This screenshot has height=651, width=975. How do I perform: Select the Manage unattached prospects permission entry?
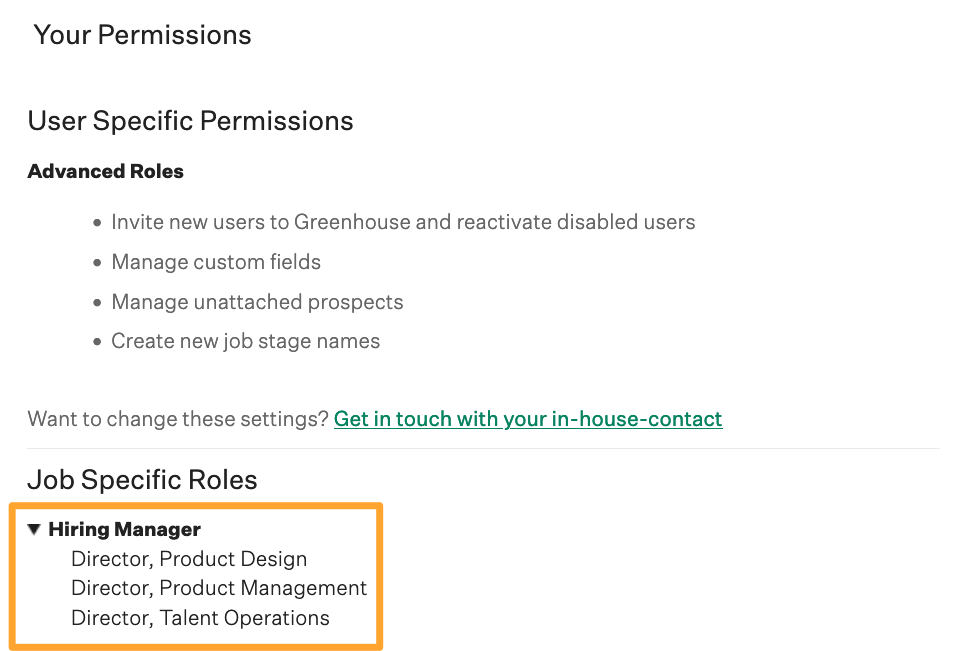click(257, 301)
